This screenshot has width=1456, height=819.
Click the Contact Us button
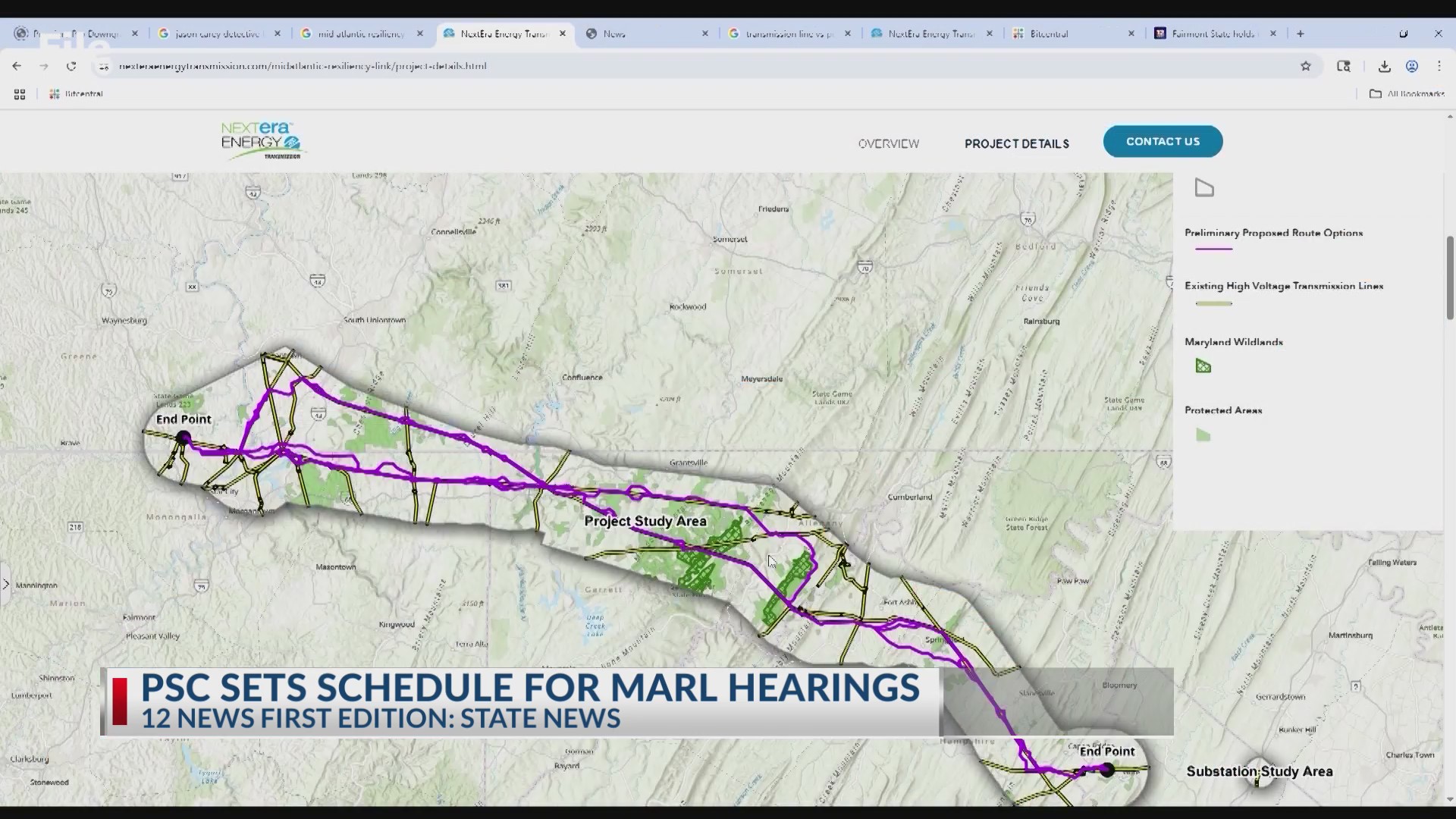[x=1163, y=142]
